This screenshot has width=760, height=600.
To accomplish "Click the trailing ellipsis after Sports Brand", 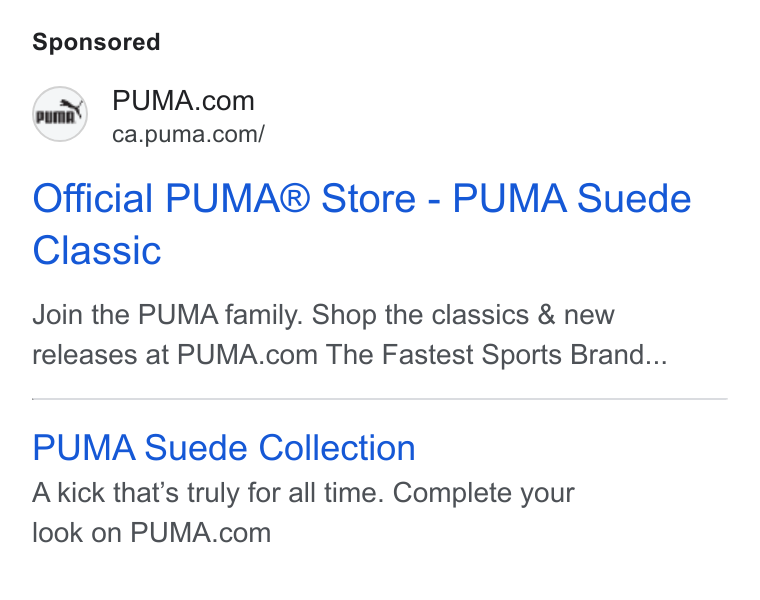I will coord(656,362).
